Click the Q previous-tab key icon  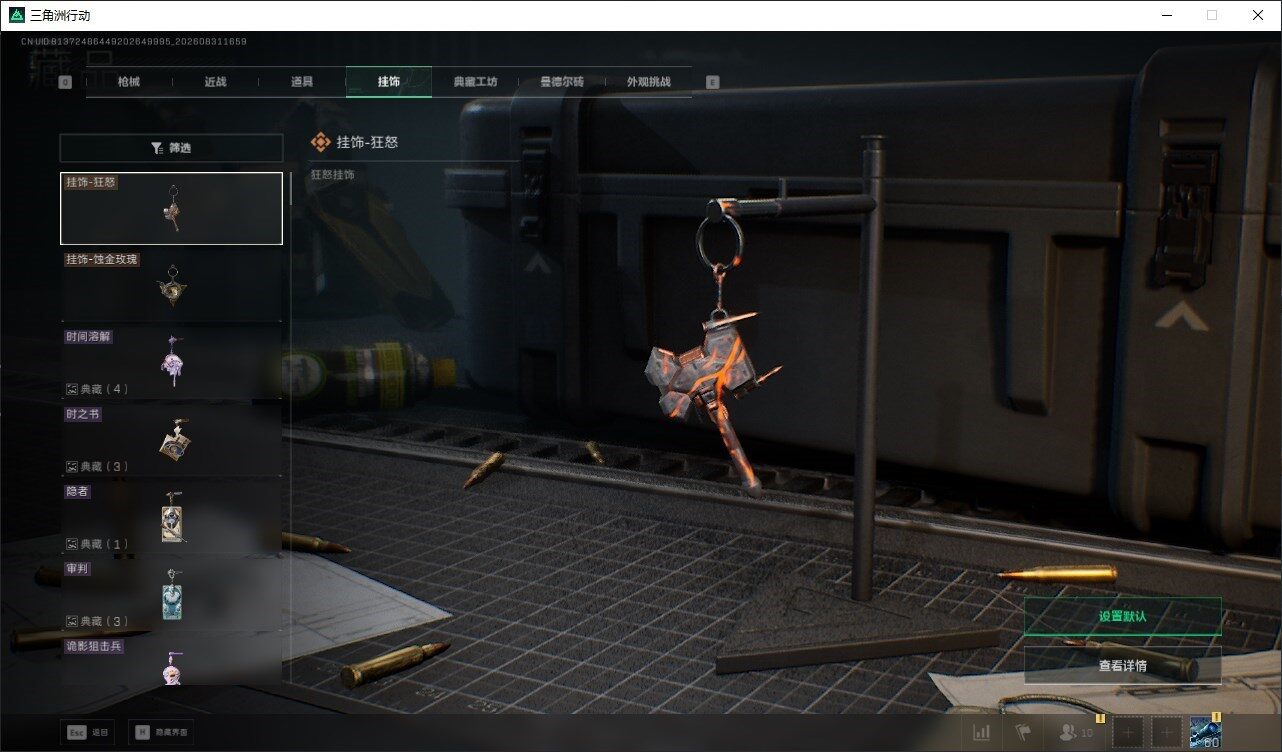click(x=65, y=82)
